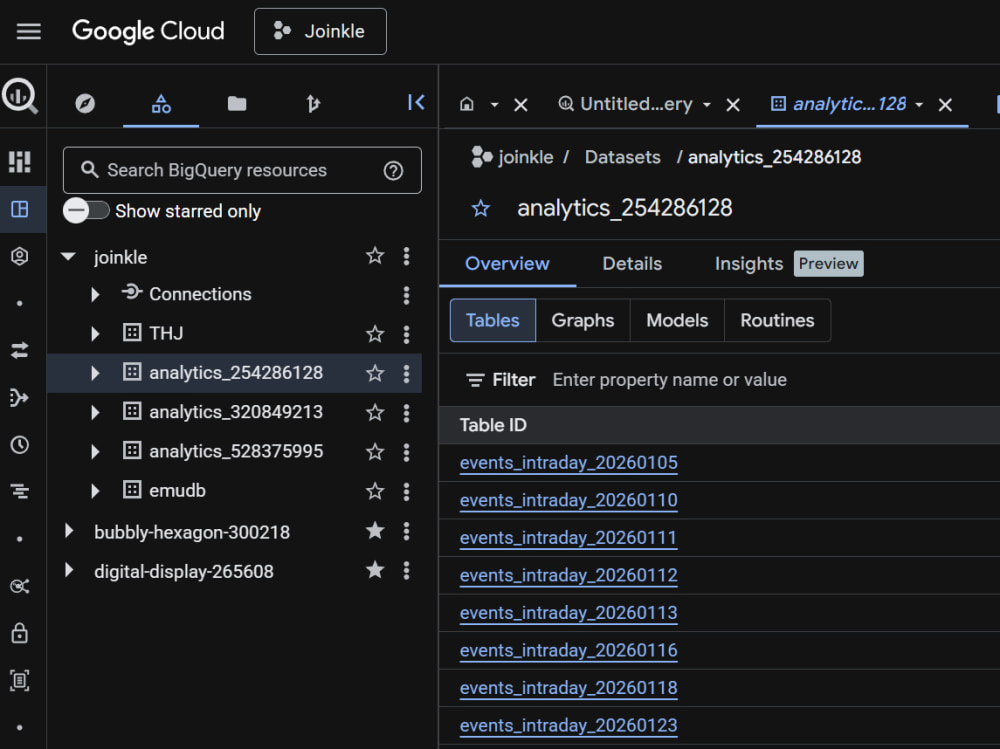Click the Search BigQuery resources field
Screen dimensions: 1000x749
point(242,170)
